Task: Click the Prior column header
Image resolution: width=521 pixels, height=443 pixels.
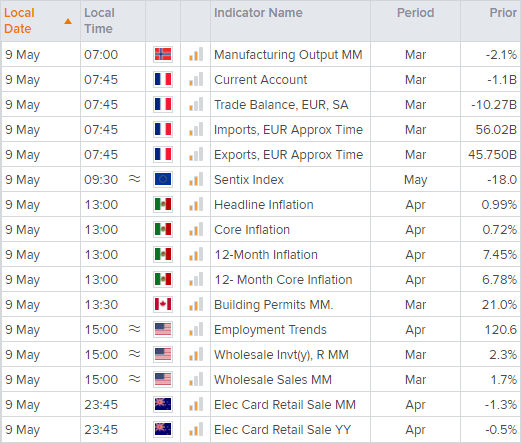Action: tap(503, 13)
